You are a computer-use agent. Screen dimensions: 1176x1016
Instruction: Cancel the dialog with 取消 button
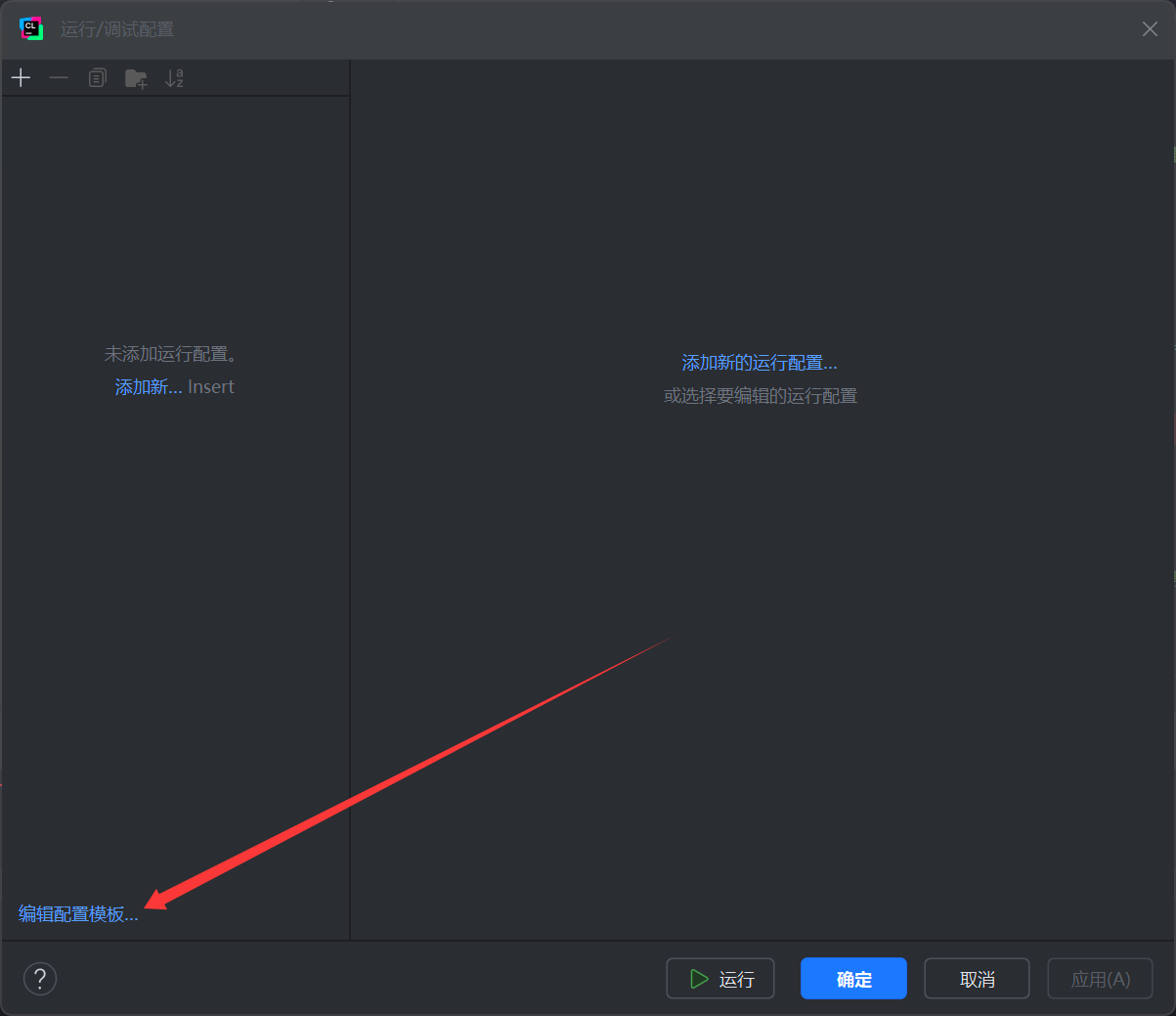point(977,979)
